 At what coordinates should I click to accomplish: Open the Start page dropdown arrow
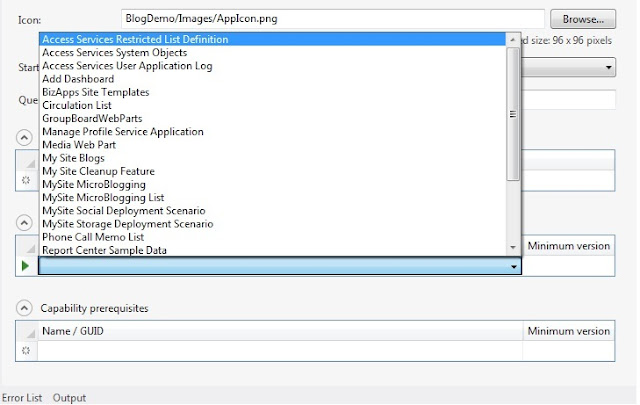[608, 67]
